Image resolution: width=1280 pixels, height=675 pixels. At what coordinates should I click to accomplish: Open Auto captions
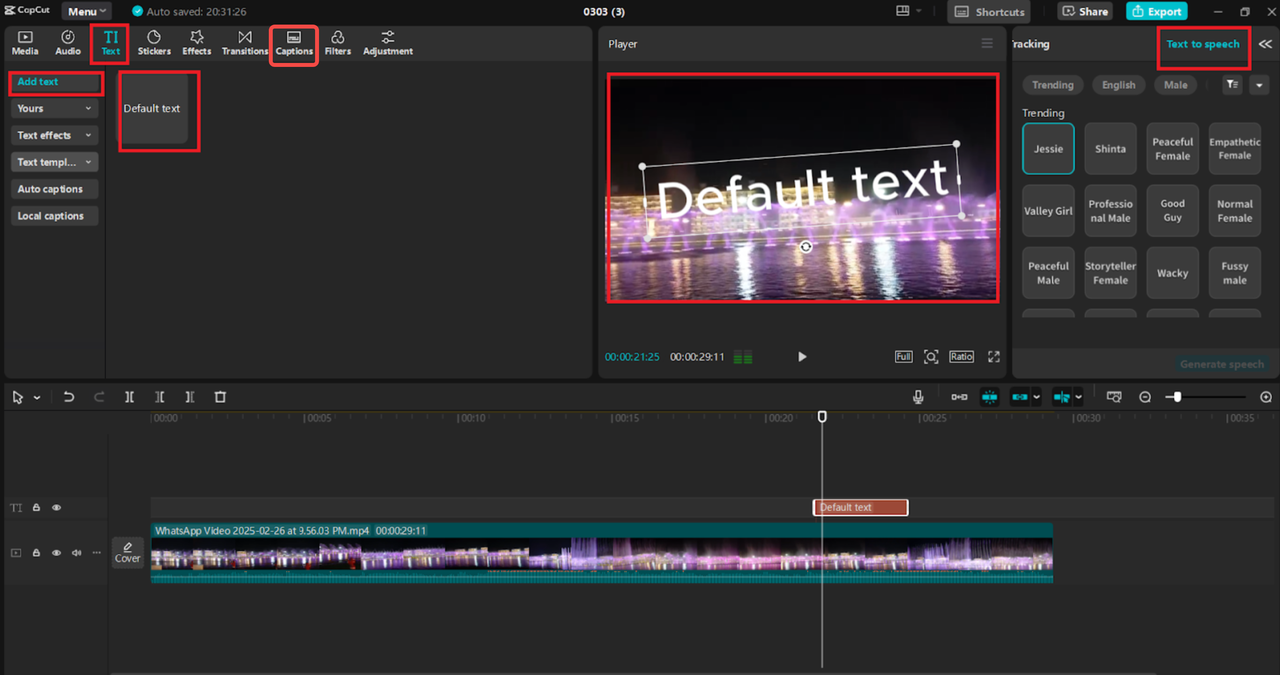coord(55,189)
